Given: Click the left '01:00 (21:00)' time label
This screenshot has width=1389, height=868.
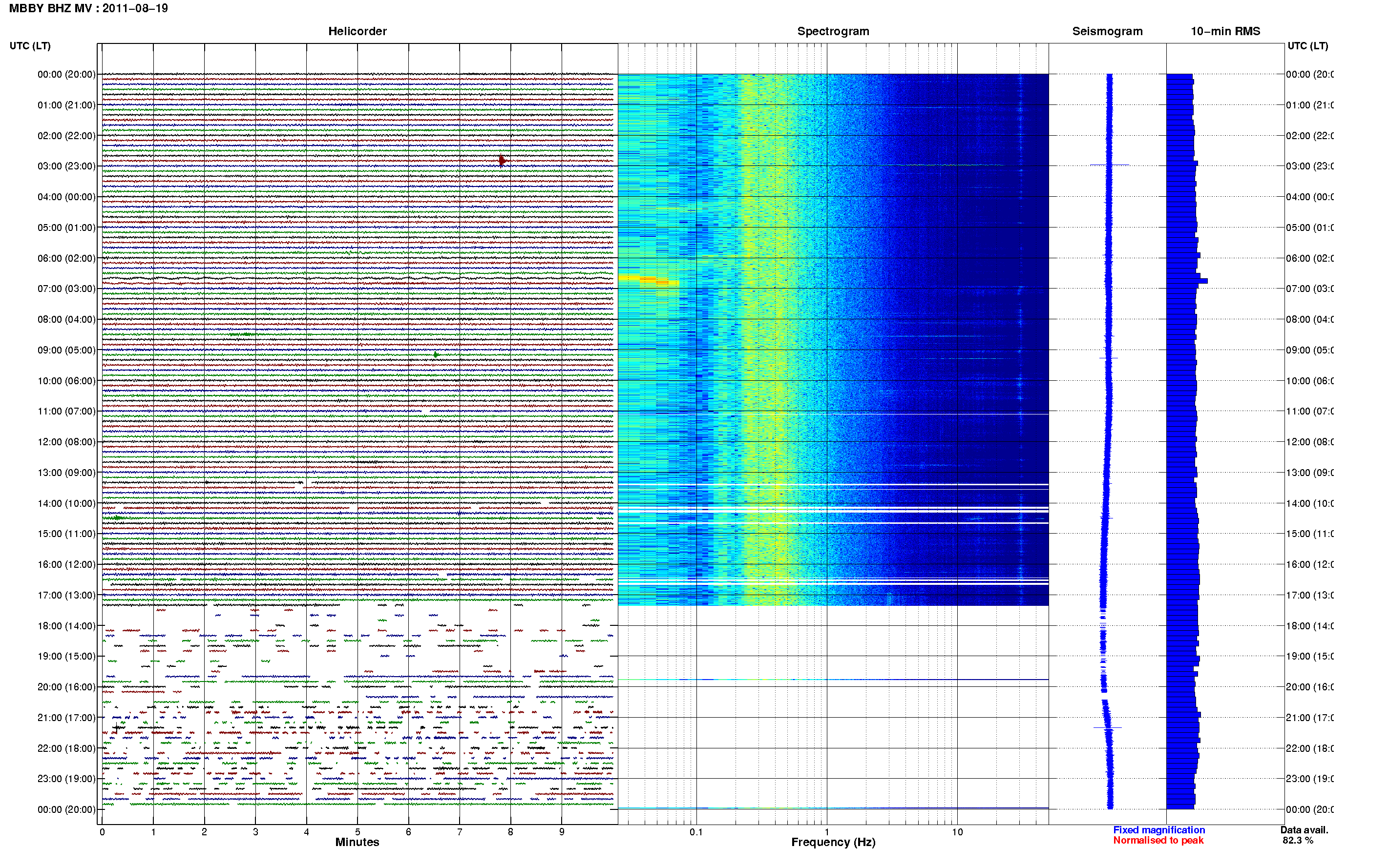Looking at the screenshot, I should tap(66, 105).
